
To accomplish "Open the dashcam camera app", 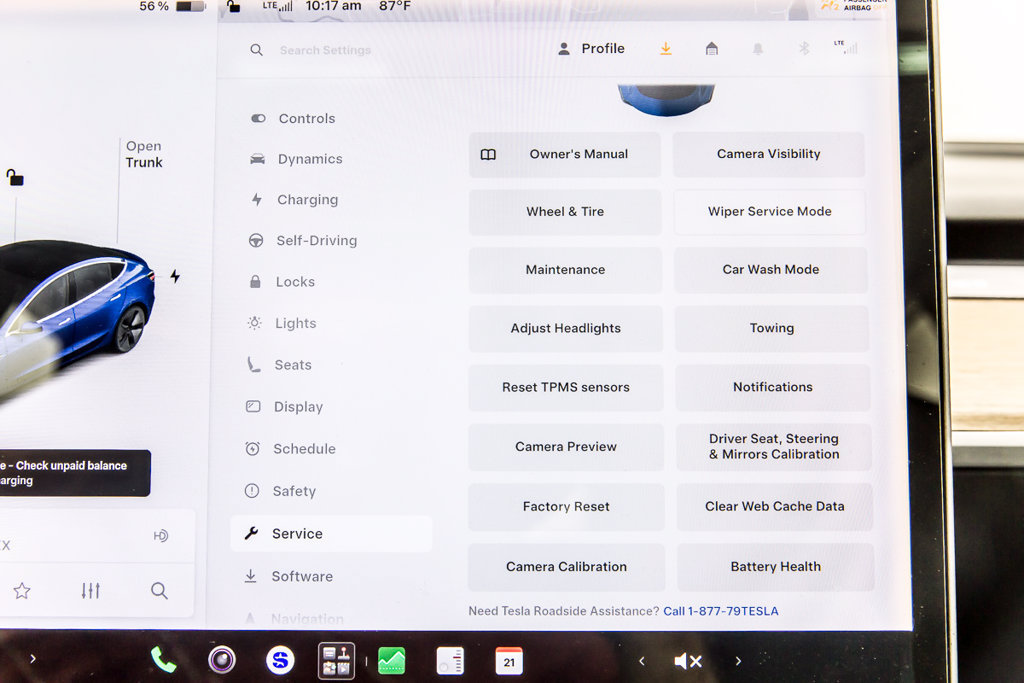I will tap(222, 660).
